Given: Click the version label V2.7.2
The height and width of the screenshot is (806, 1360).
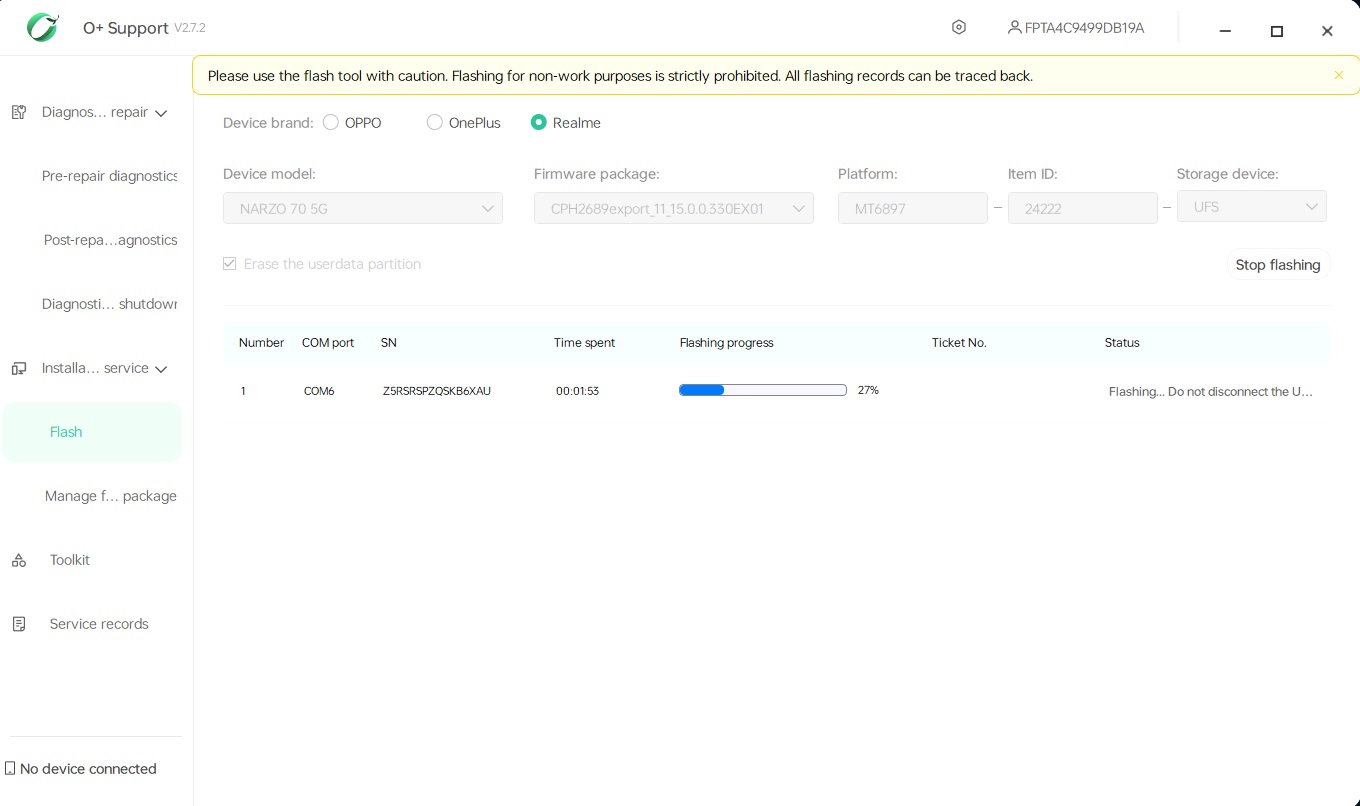Looking at the screenshot, I should point(190,28).
